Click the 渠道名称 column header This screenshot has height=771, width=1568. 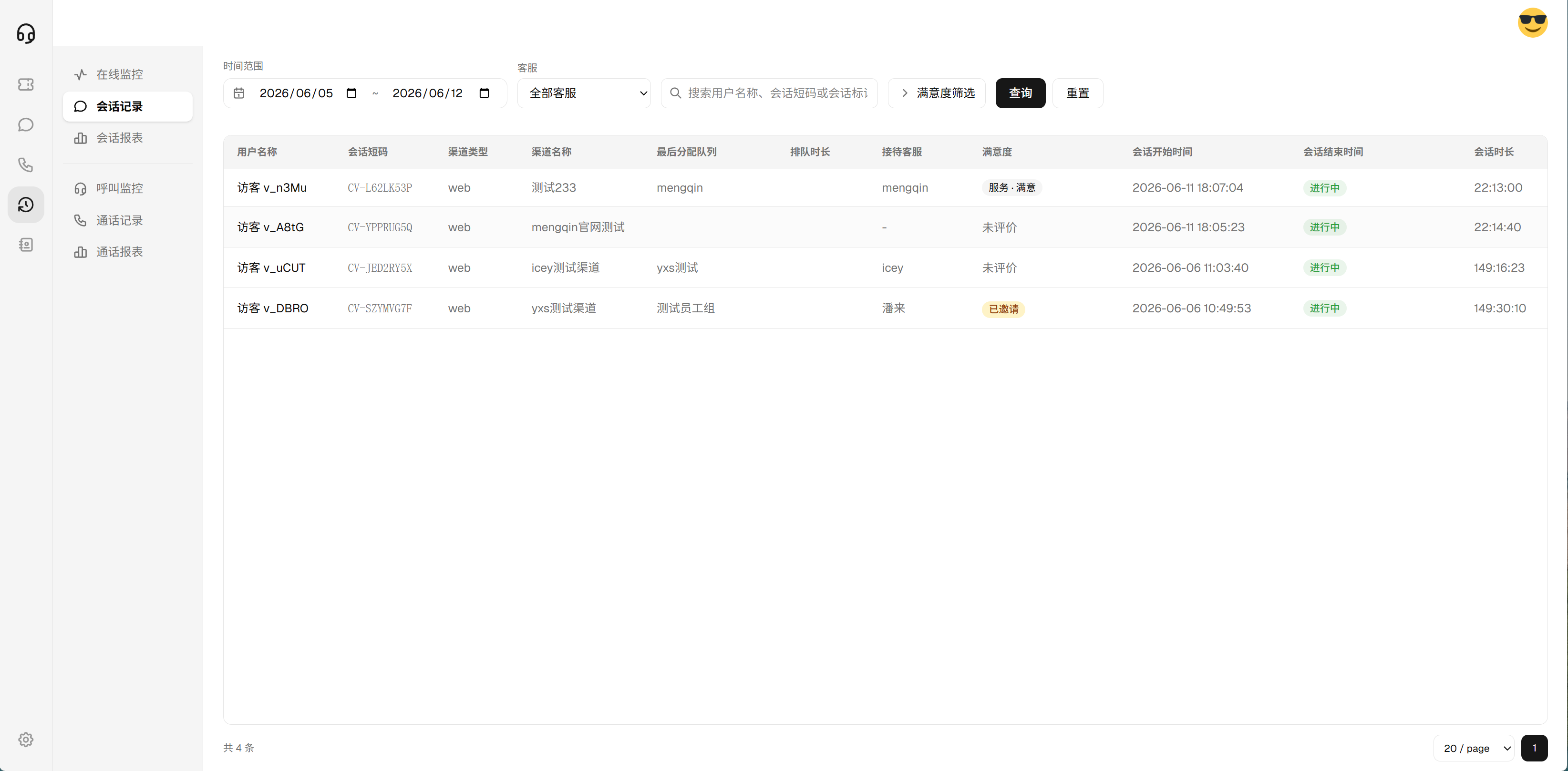551,152
